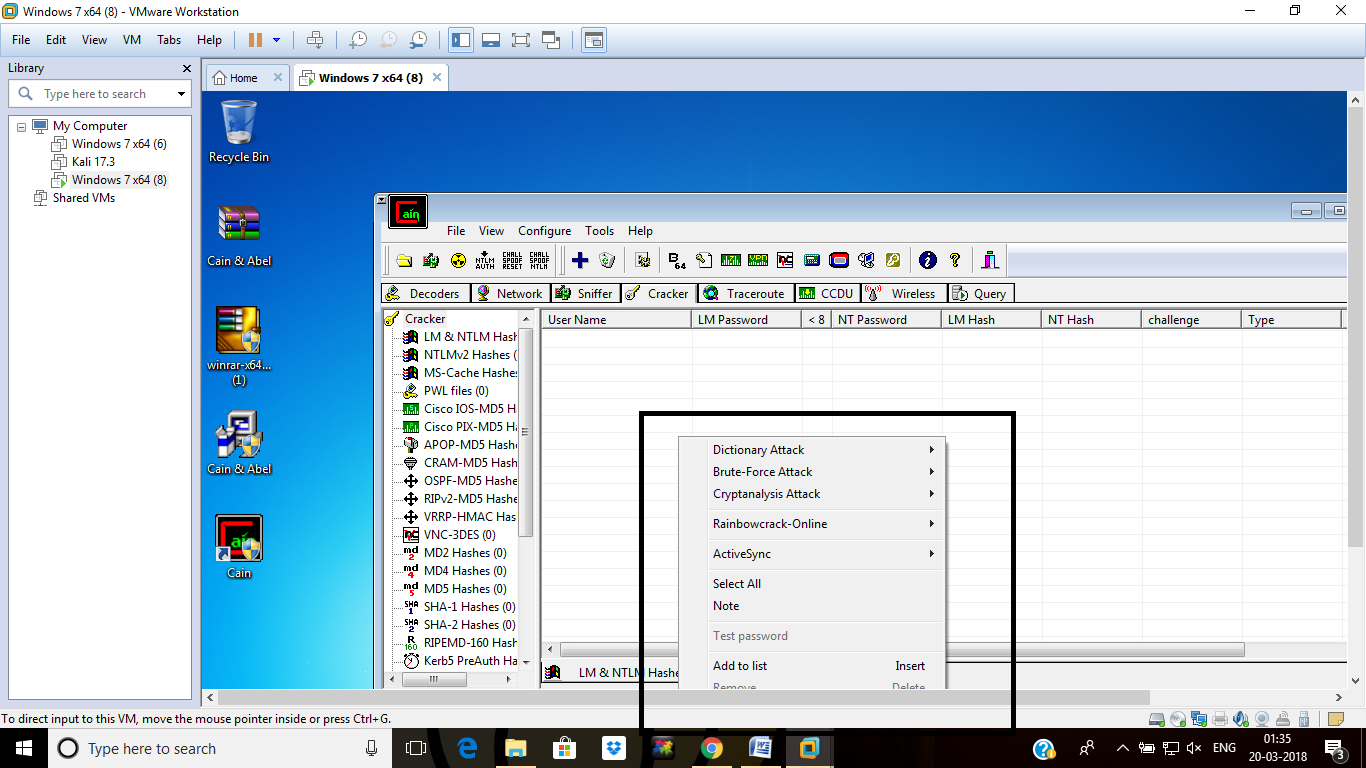This screenshot has width=1366, height=768.
Task: Open the pause button dropdown arrow
Action: [x=277, y=40]
